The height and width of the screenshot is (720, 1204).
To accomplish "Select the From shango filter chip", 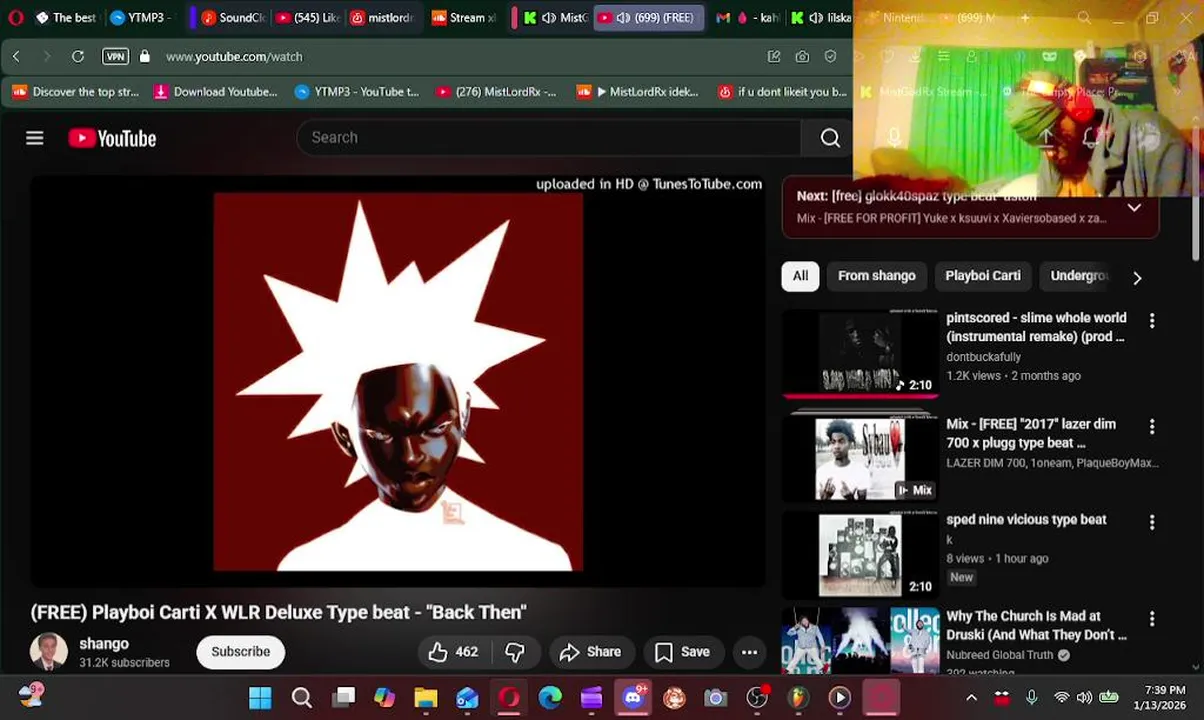I will coord(877,276).
